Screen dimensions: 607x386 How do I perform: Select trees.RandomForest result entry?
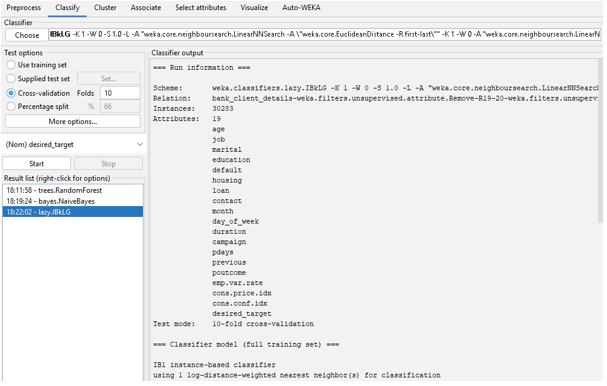pyautogui.click(x=73, y=190)
